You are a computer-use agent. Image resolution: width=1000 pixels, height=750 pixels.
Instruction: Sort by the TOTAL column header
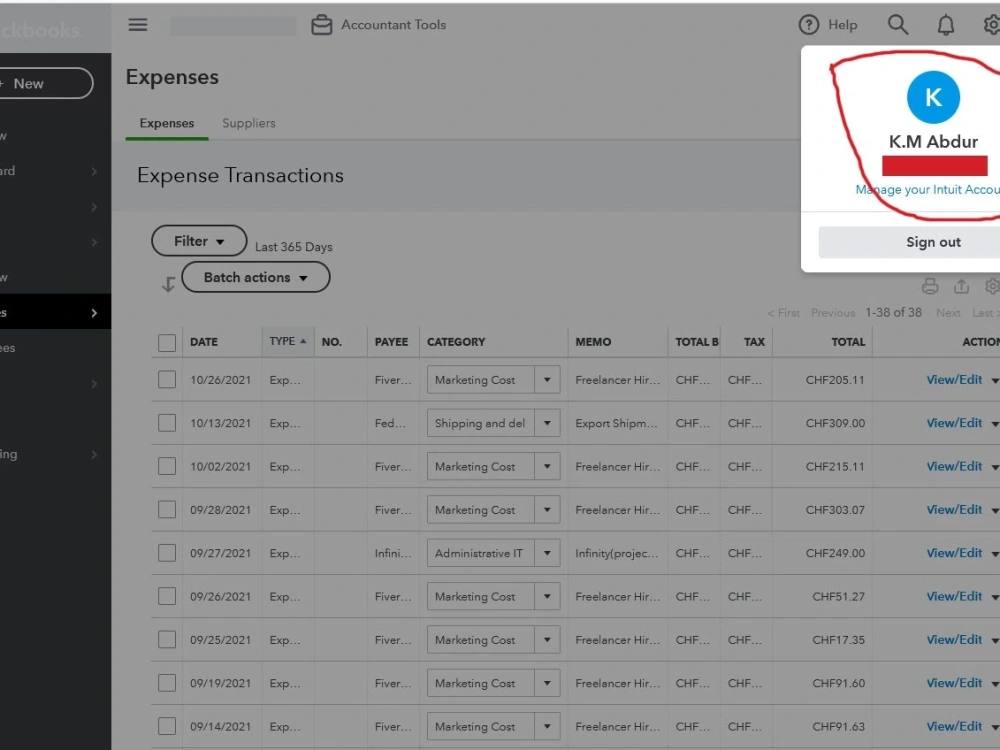click(848, 342)
